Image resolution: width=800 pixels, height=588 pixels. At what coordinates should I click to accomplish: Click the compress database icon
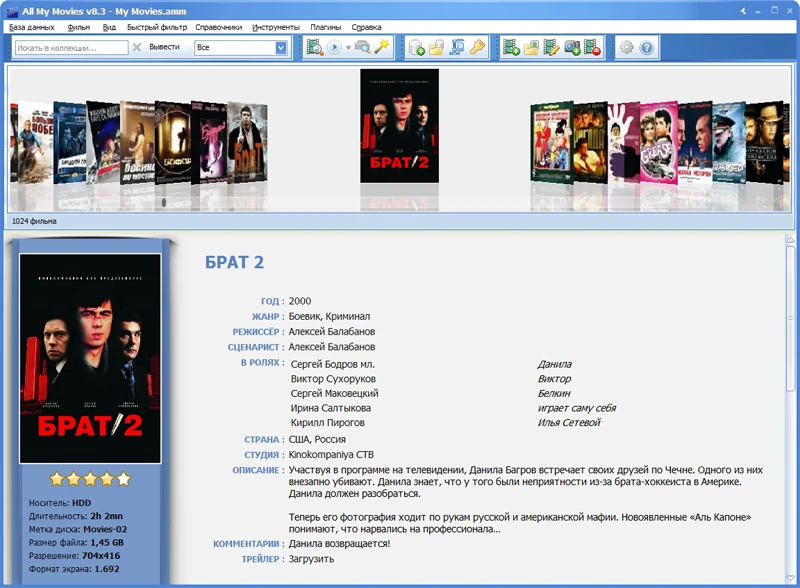pos(457,47)
